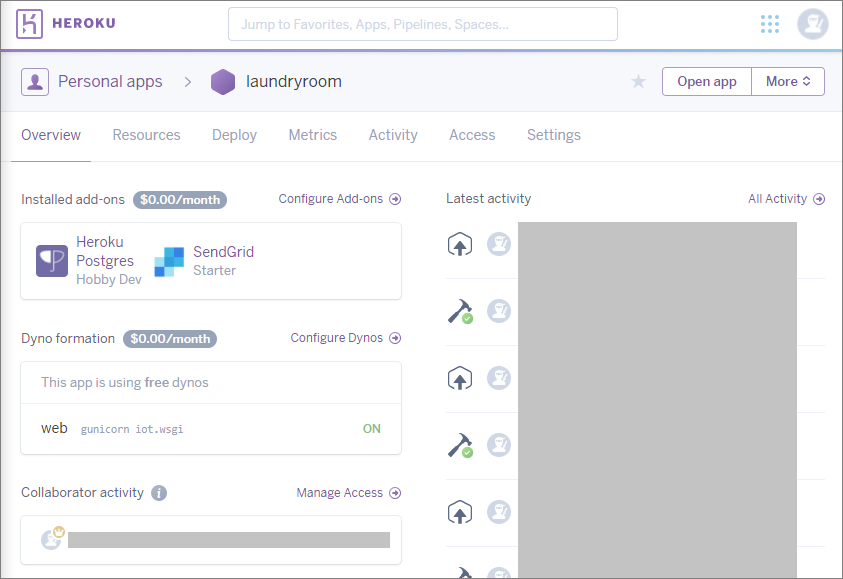
Task: Switch to the Resources tab
Action: 146,135
